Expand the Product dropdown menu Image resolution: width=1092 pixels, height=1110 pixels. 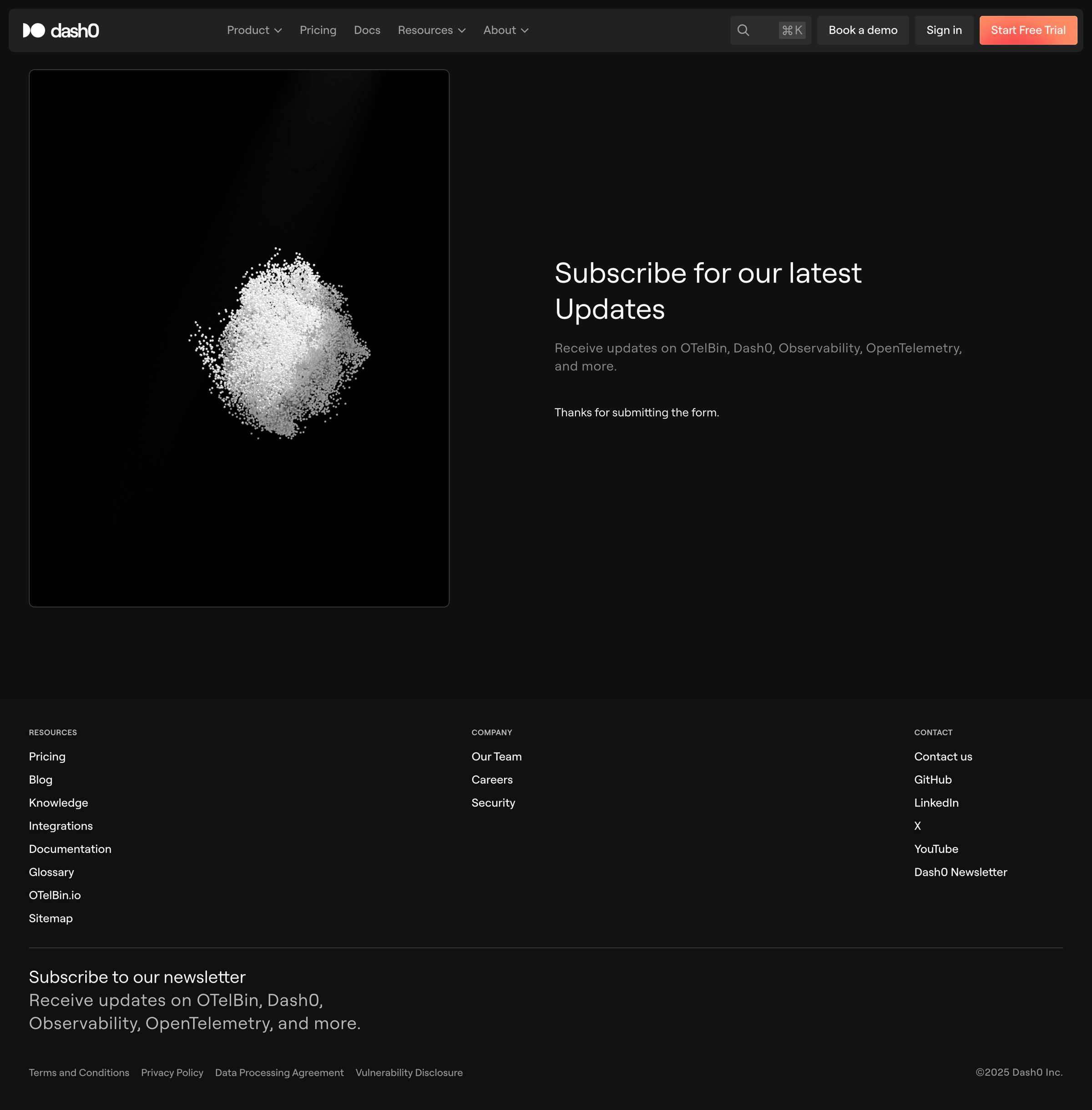coord(254,30)
